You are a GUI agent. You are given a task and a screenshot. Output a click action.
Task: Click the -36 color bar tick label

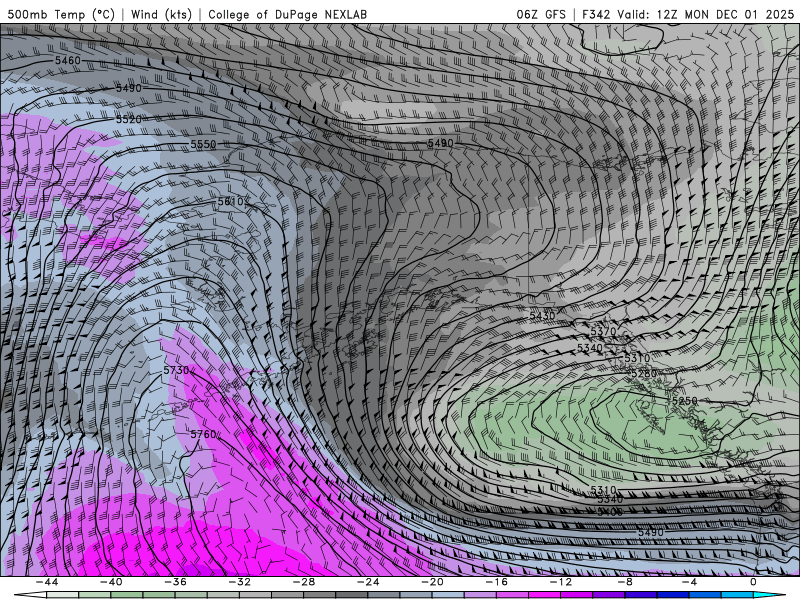coord(176,582)
